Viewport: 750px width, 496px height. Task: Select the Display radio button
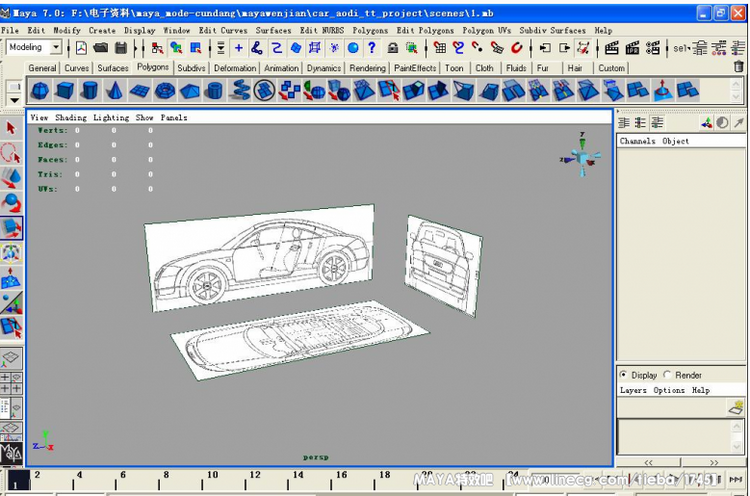click(x=623, y=375)
